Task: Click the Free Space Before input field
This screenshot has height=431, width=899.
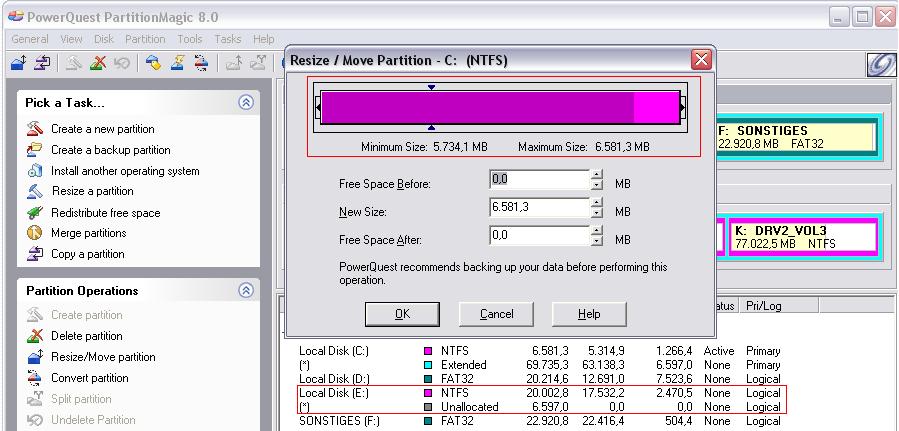Action: [540, 179]
